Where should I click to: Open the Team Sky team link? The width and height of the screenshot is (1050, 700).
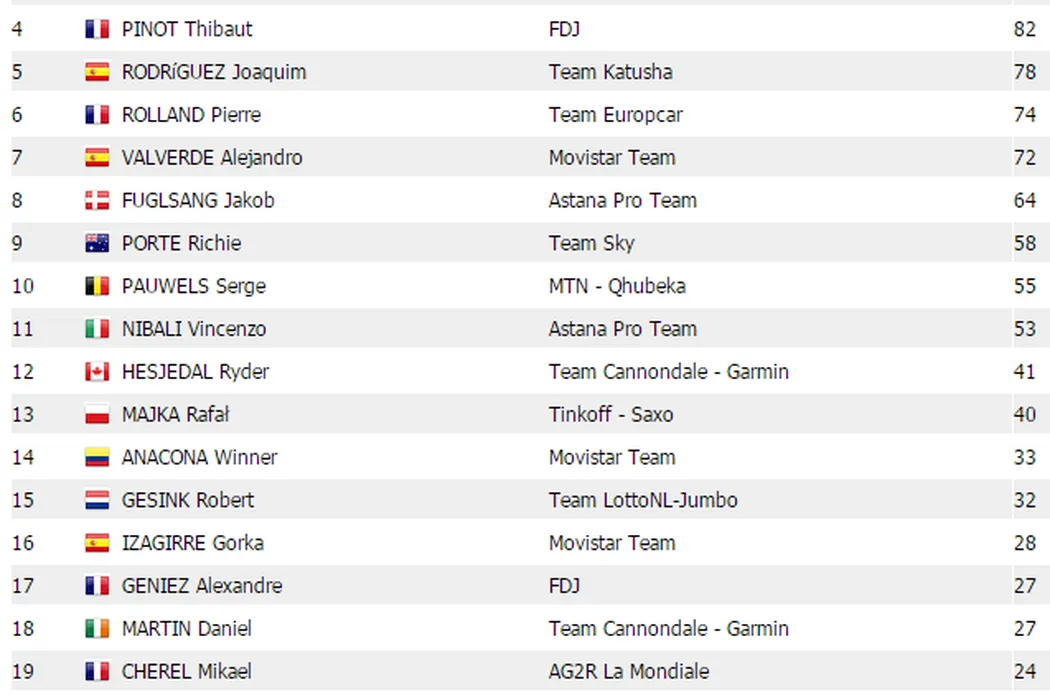(591, 244)
